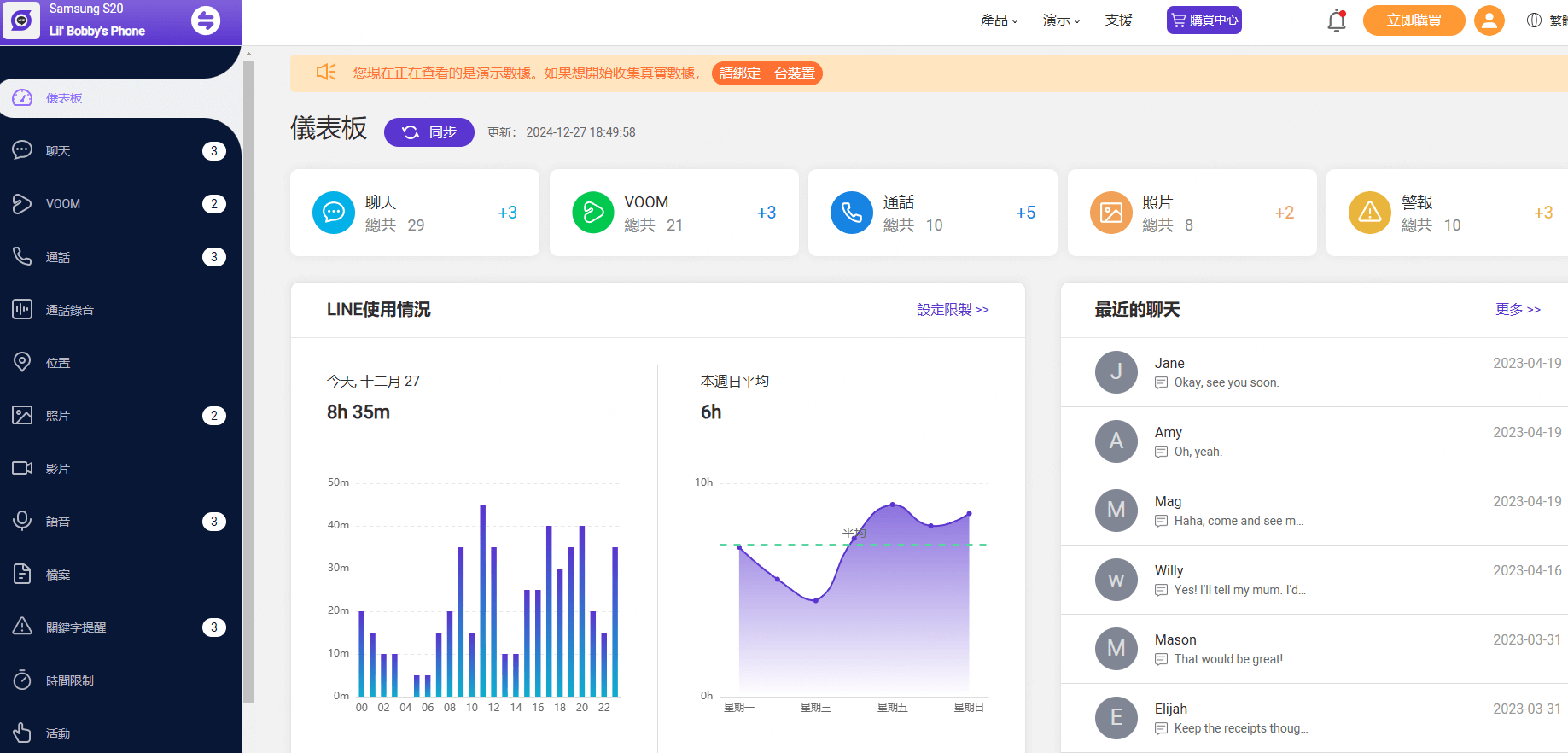
Task: Click the notification bell icon
Action: (1337, 20)
